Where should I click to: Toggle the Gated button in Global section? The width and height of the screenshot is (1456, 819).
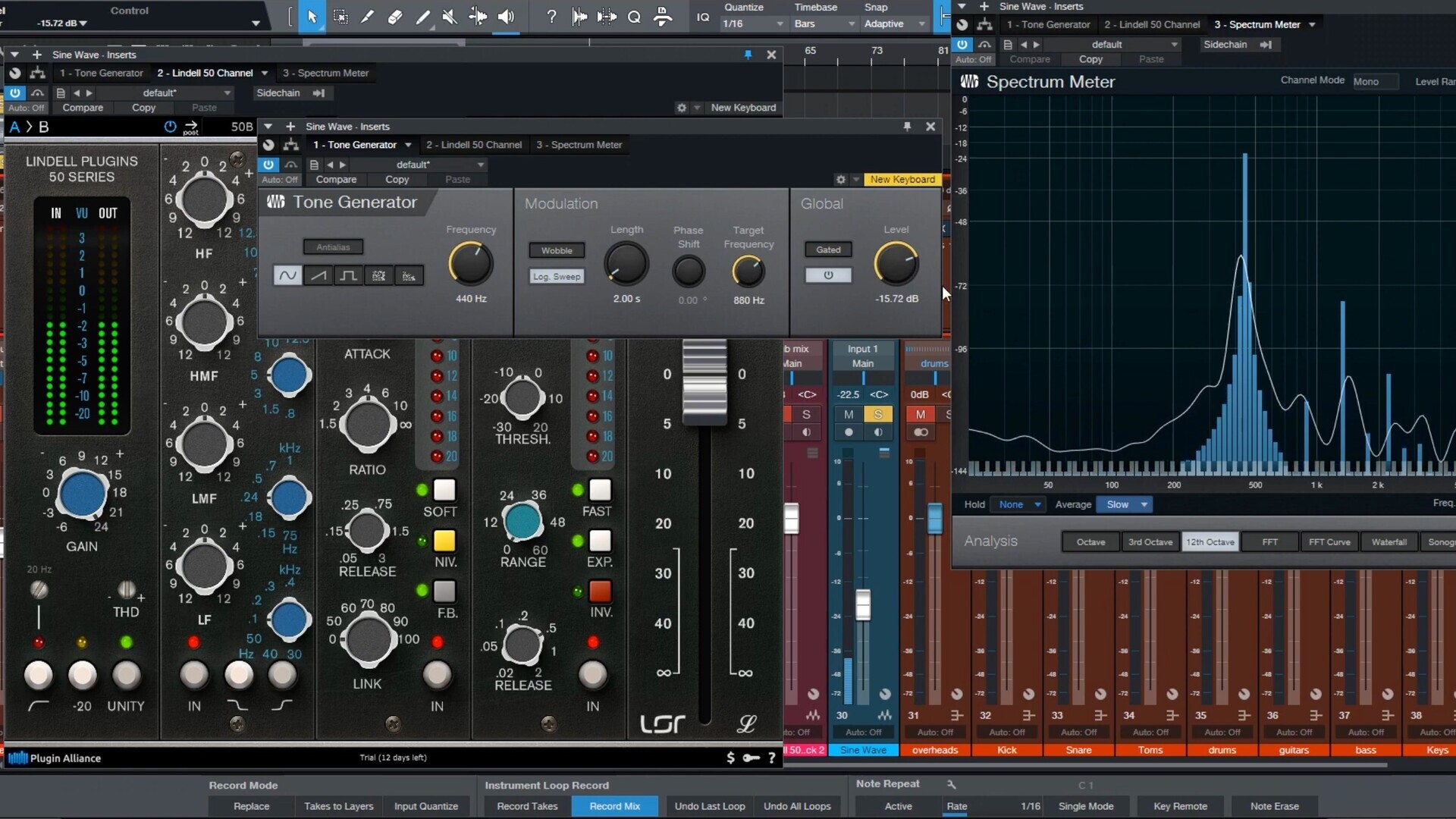coord(828,249)
